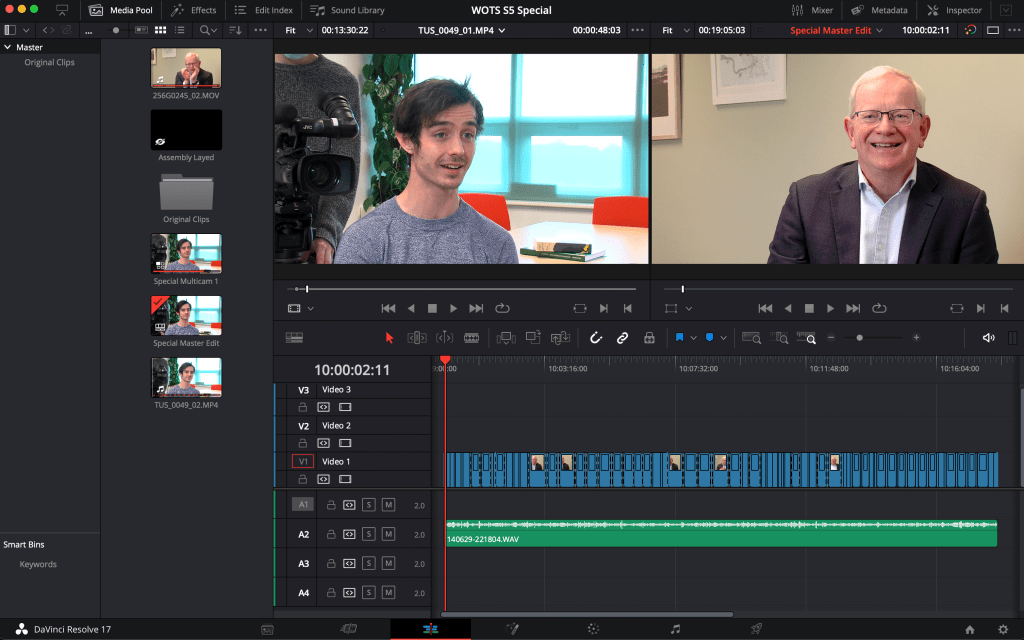Open the flag color dropdown arrow
Viewport: 1024px width, 640px height.
692,338
